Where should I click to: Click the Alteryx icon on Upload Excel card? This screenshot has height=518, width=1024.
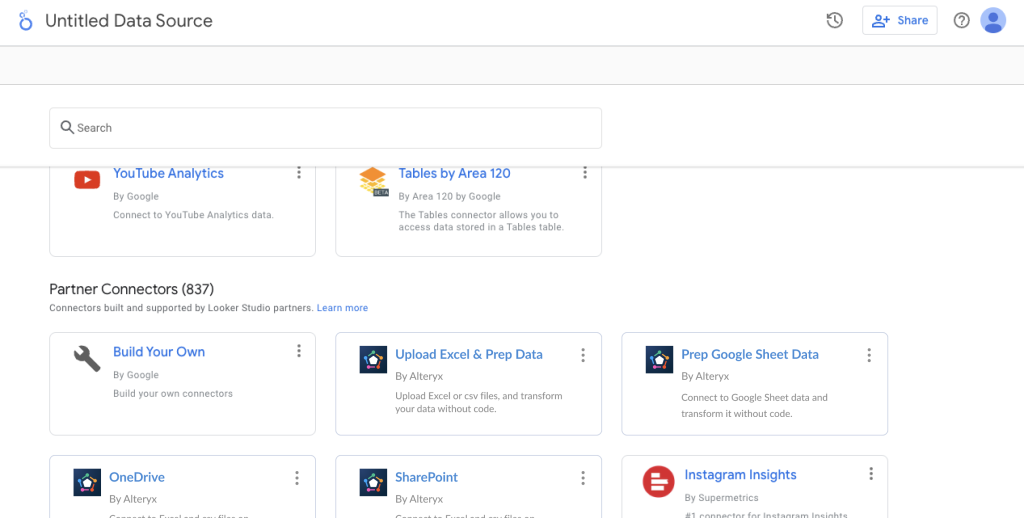(373, 360)
